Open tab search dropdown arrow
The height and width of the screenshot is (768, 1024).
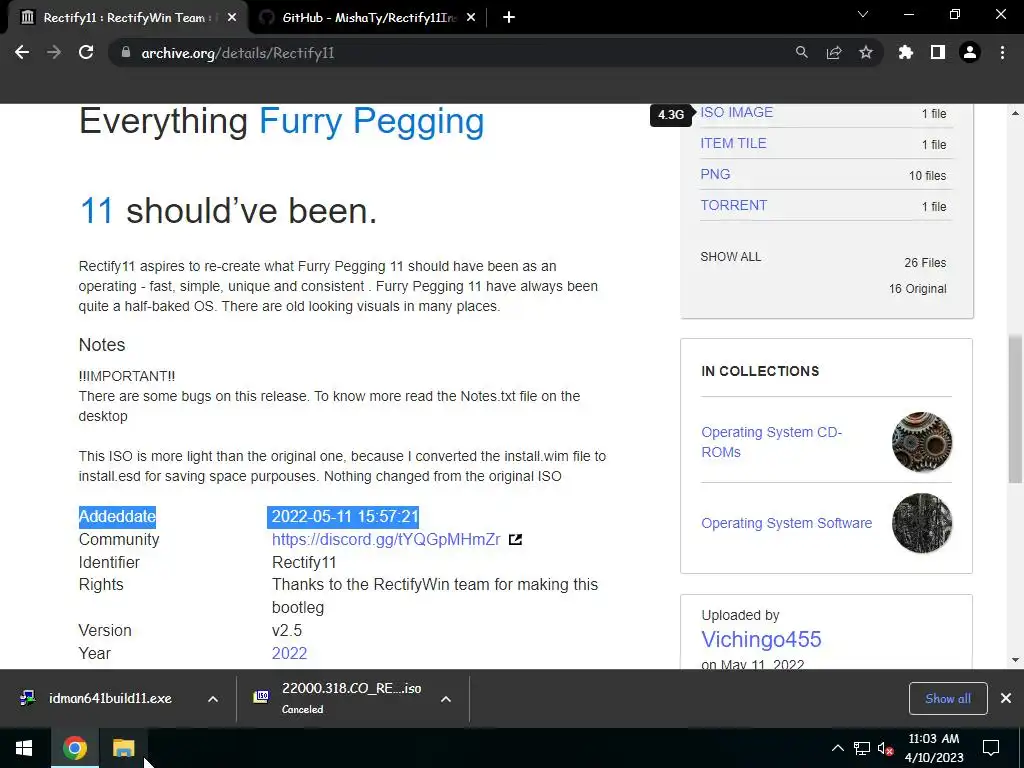863,14
